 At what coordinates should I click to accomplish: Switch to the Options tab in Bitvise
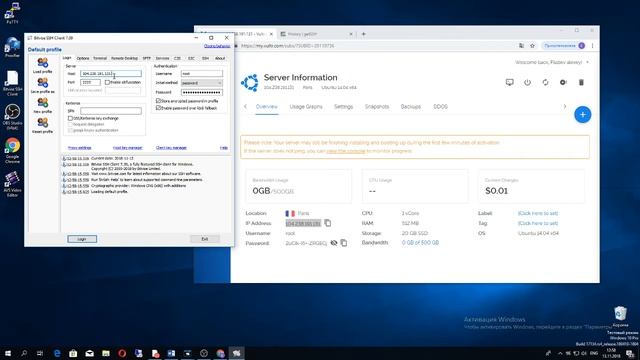pos(82,58)
